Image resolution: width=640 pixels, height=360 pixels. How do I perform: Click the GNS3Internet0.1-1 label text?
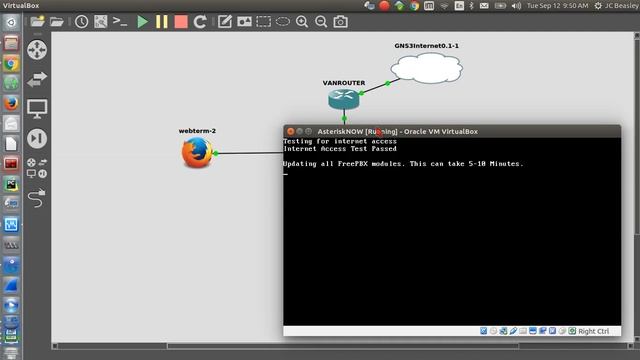[427, 46]
